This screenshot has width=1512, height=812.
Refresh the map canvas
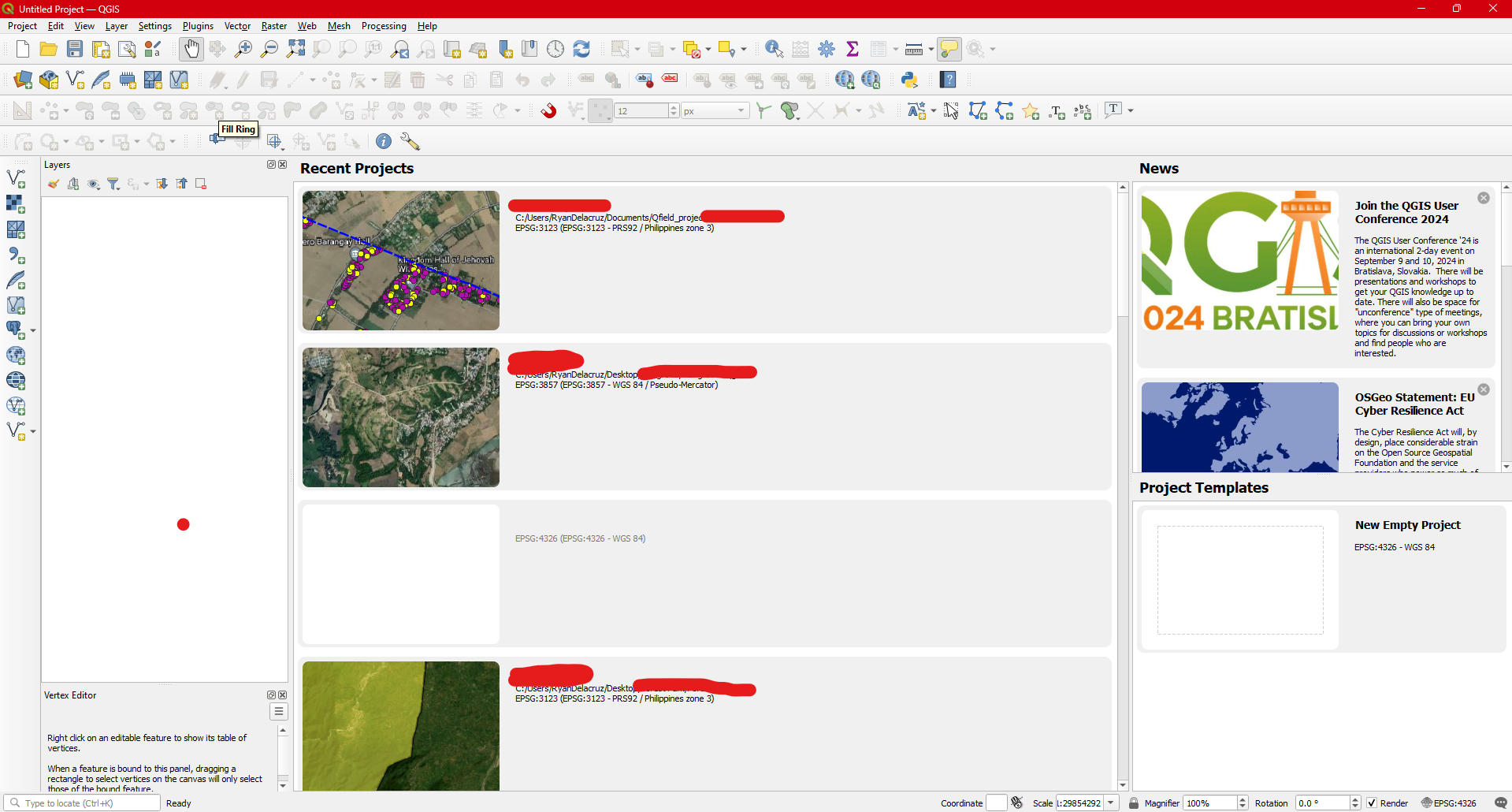[581, 49]
